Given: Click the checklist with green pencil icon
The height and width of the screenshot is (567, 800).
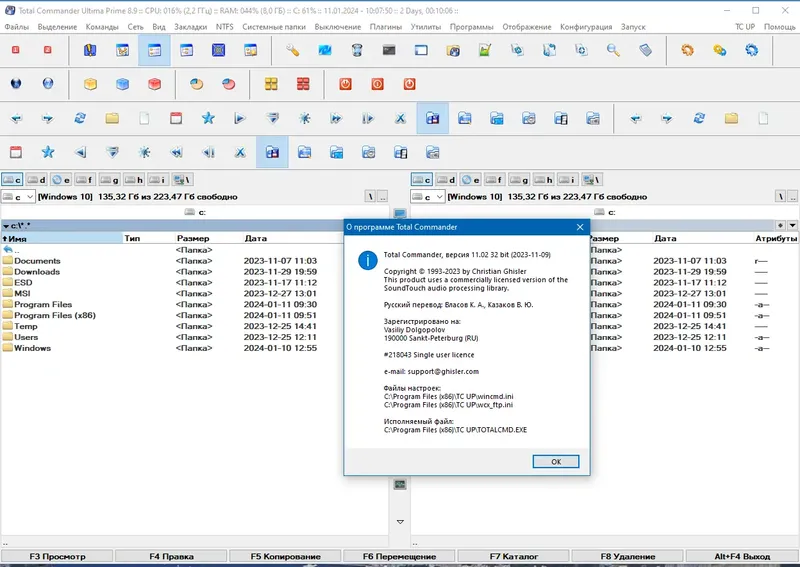Looking at the screenshot, I should click(485, 50).
